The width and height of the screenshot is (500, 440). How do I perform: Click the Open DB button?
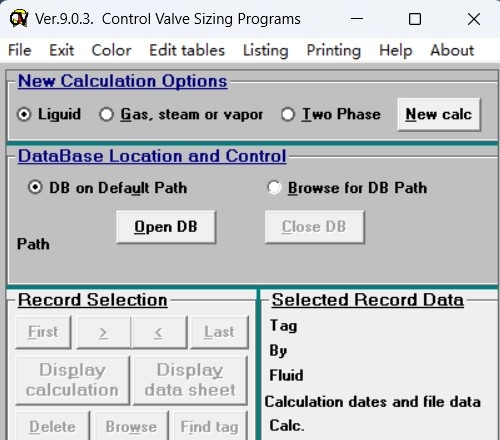(x=166, y=227)
